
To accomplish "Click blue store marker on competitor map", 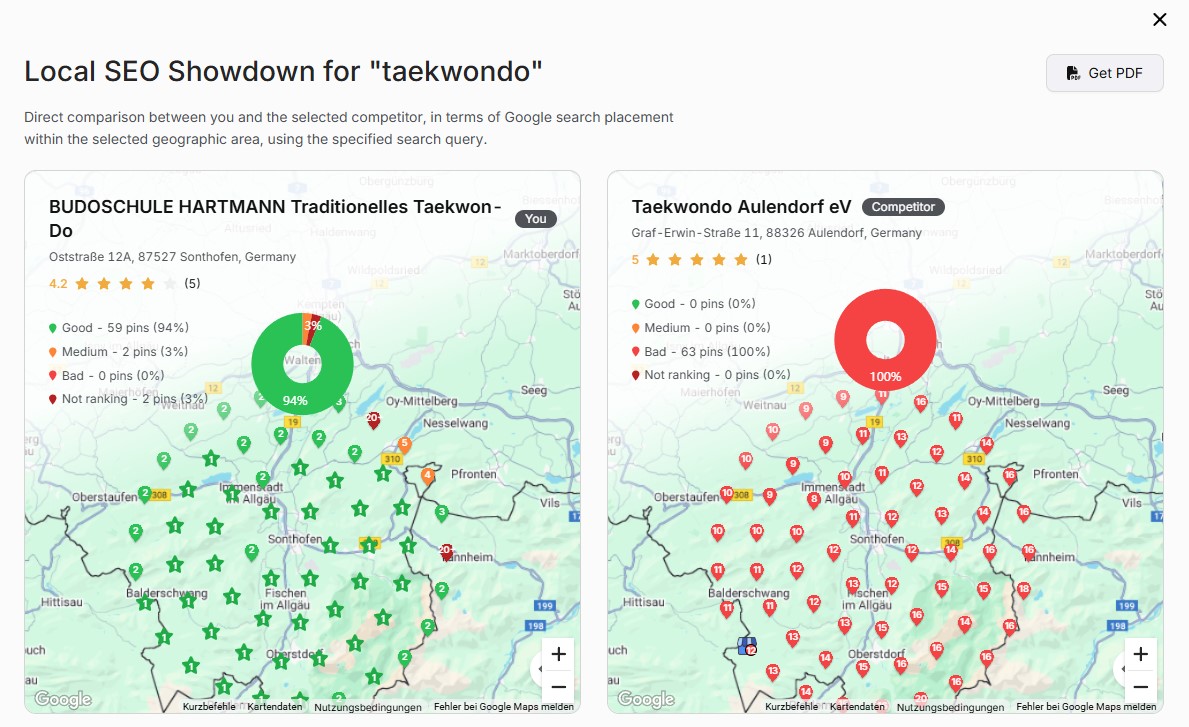I will coord(747,646).
